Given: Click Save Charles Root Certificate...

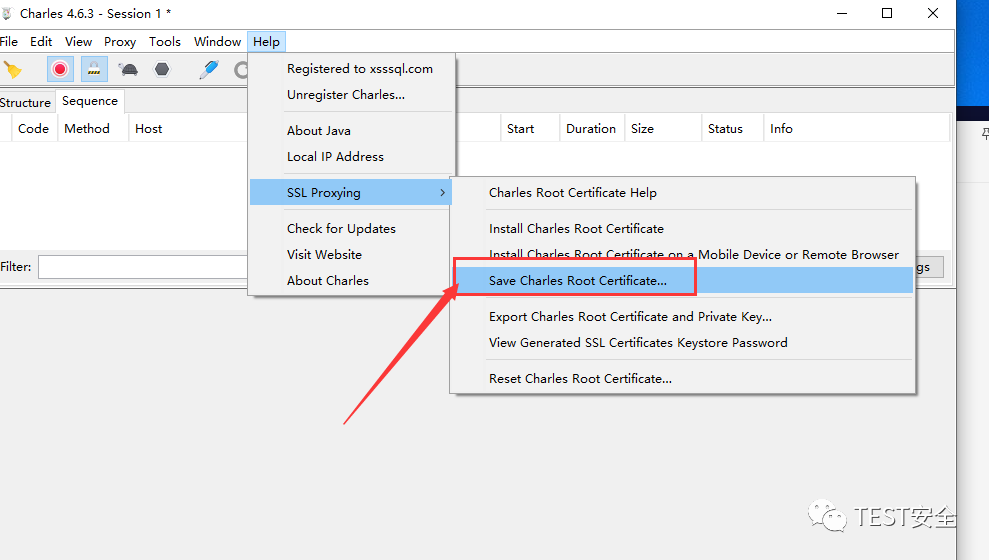Looking at the screenshot, I should pos(682,281).
